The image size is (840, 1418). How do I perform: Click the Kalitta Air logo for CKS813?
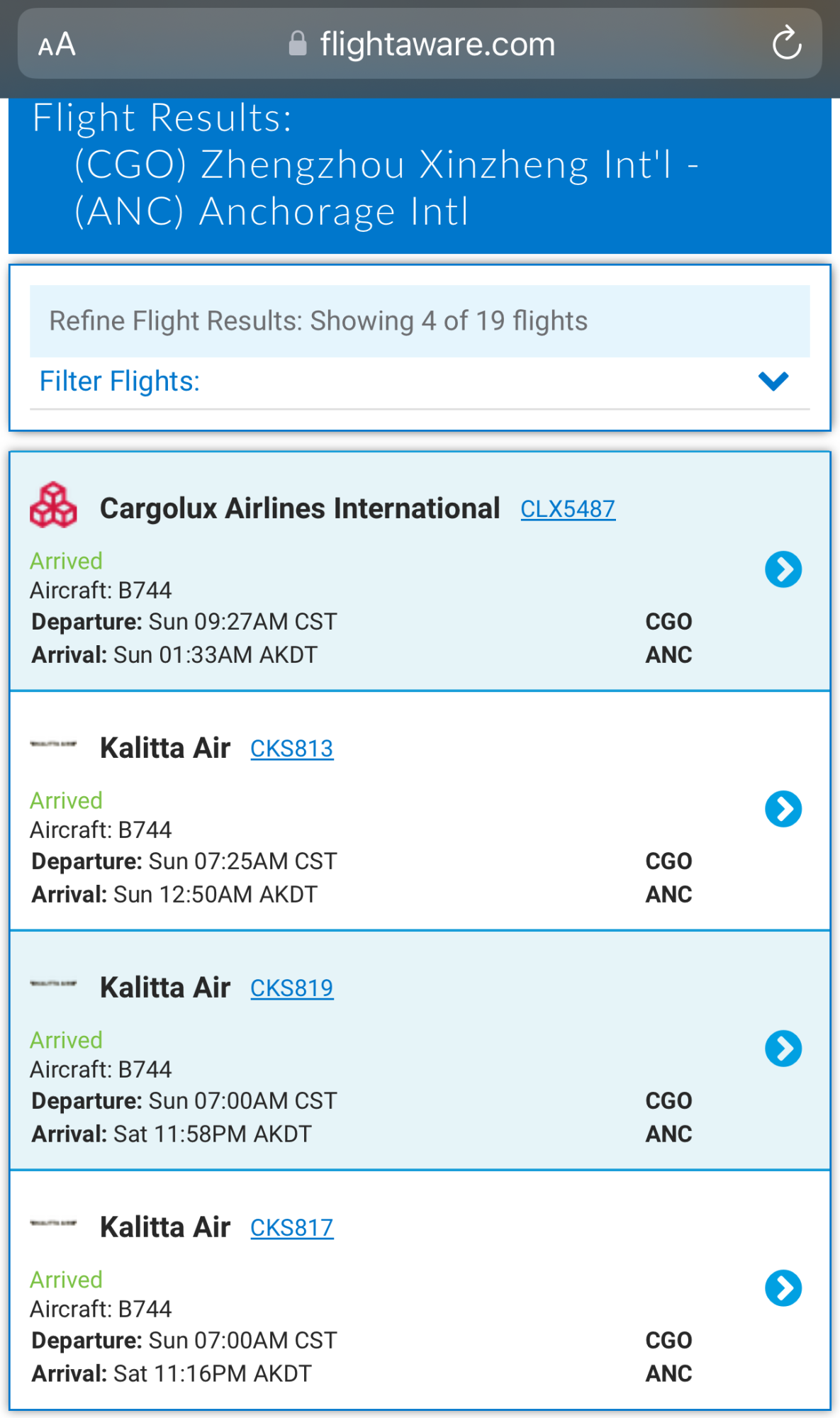[x=53, y=744]
